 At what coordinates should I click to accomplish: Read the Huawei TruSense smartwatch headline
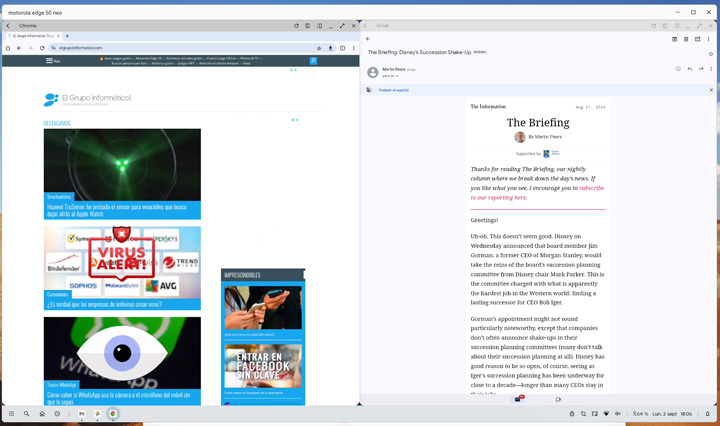click(117, 210)
